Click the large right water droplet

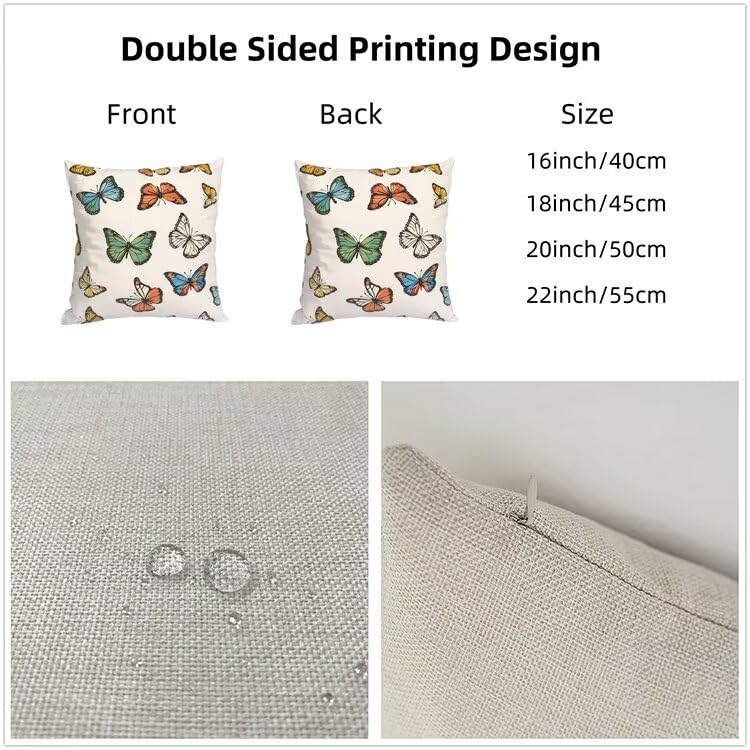[x=225, y=570]
